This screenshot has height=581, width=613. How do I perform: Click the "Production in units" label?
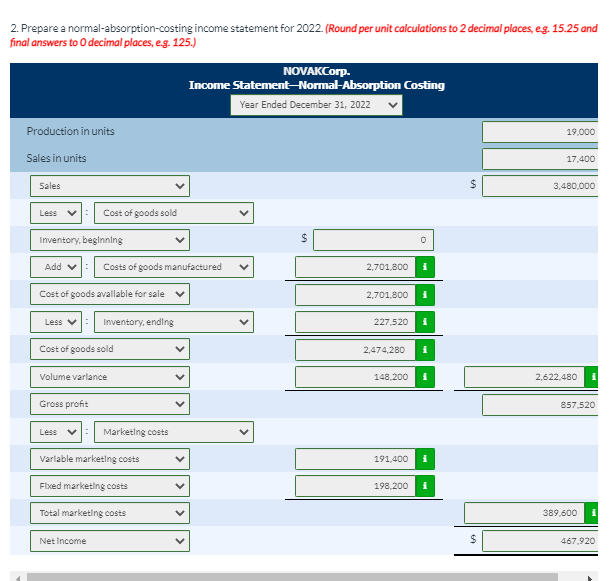[70, 131]
